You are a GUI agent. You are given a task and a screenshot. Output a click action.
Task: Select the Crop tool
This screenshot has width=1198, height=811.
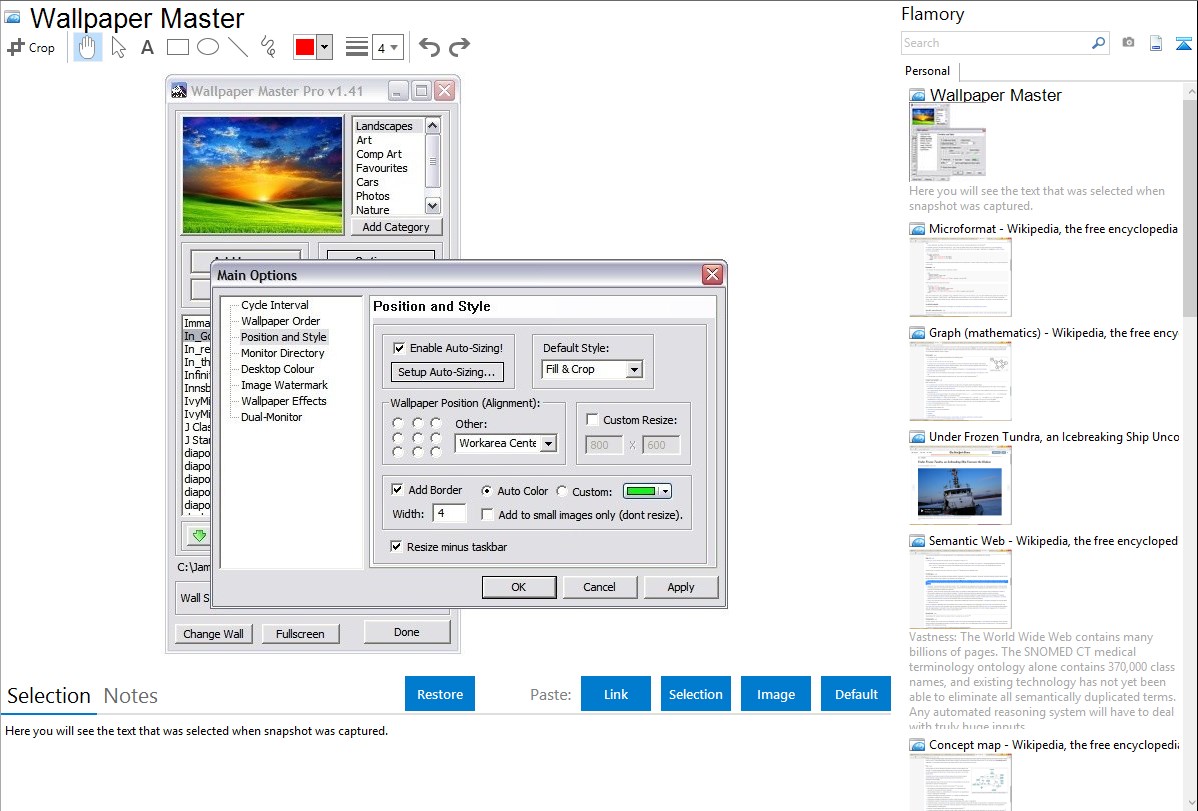point(31,47)
